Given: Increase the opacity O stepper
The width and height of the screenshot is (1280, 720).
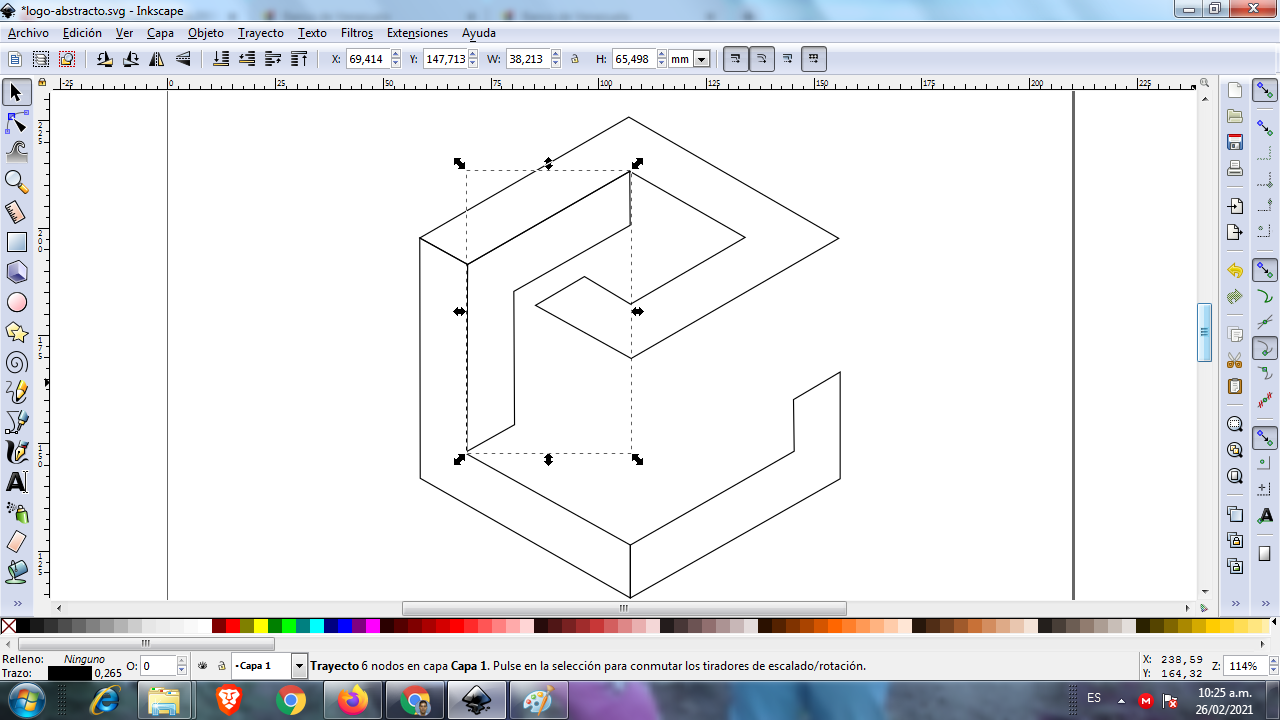Looking at the screenshot, I should pos(182,661).
